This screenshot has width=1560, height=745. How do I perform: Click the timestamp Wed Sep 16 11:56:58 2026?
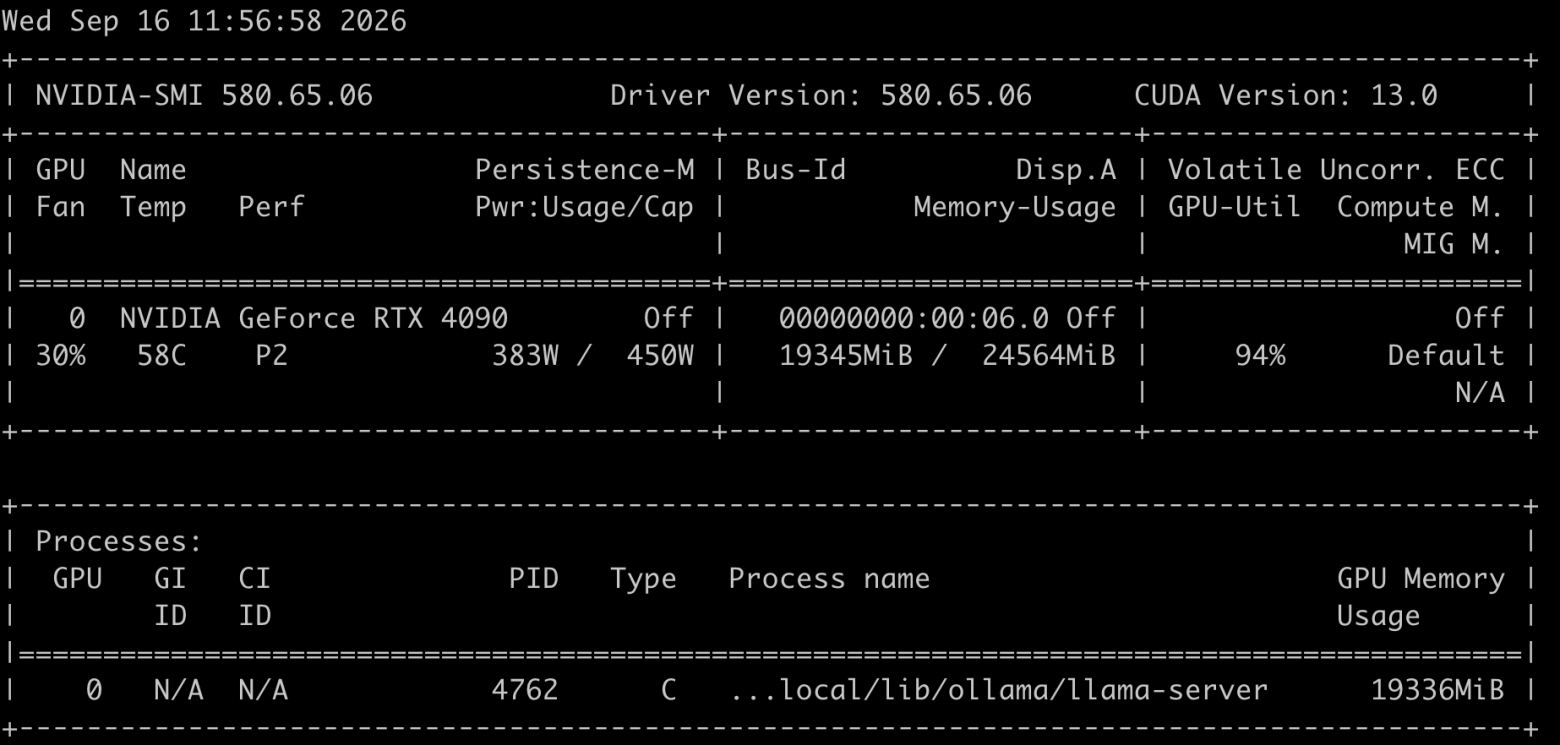coord(204,22)
